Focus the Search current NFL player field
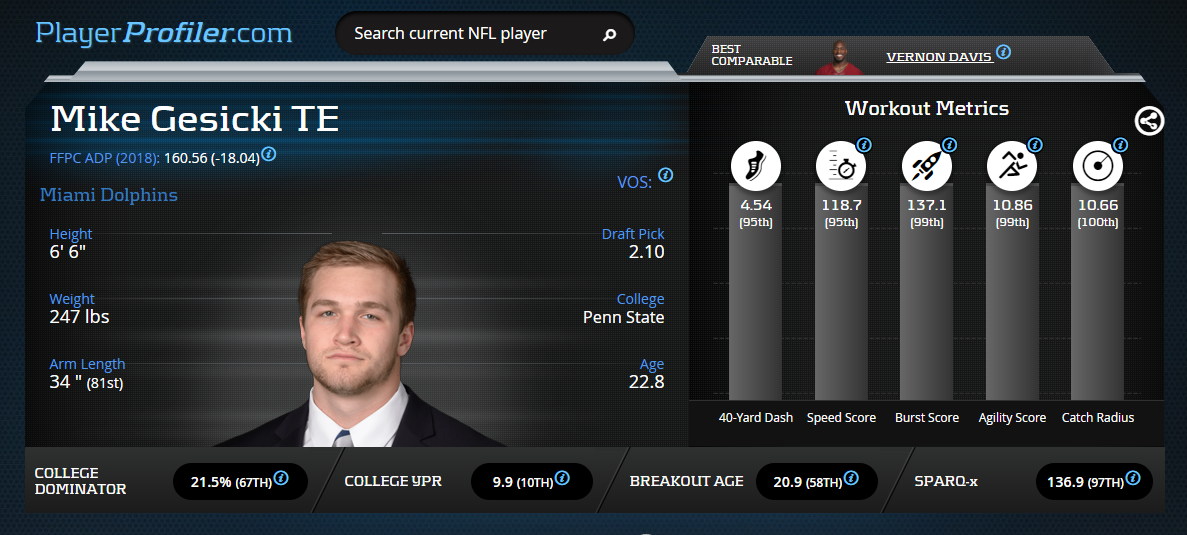The image size is (1187, 535). click(x=470, y=34)
